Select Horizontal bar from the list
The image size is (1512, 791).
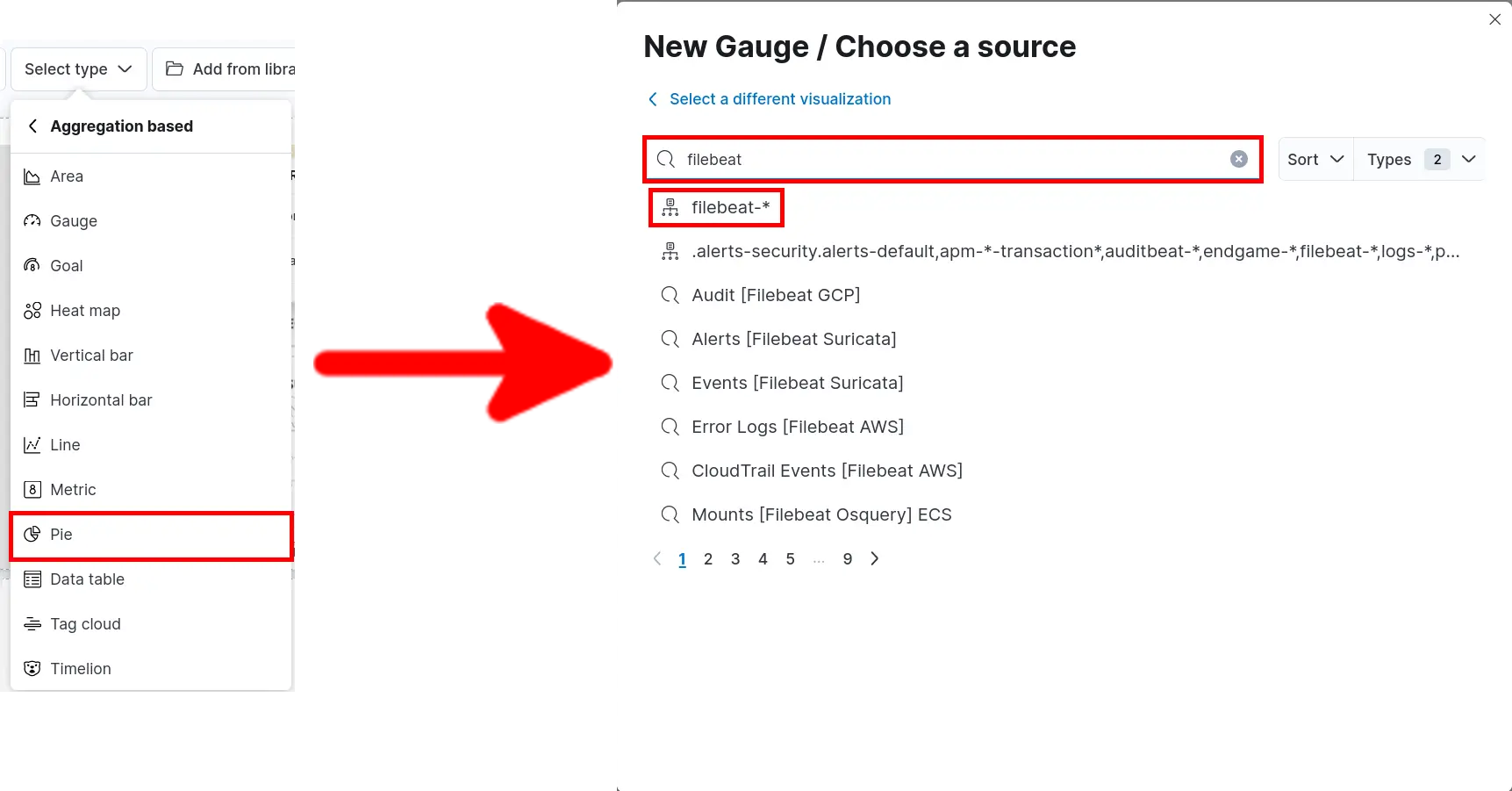coord(101,400)
